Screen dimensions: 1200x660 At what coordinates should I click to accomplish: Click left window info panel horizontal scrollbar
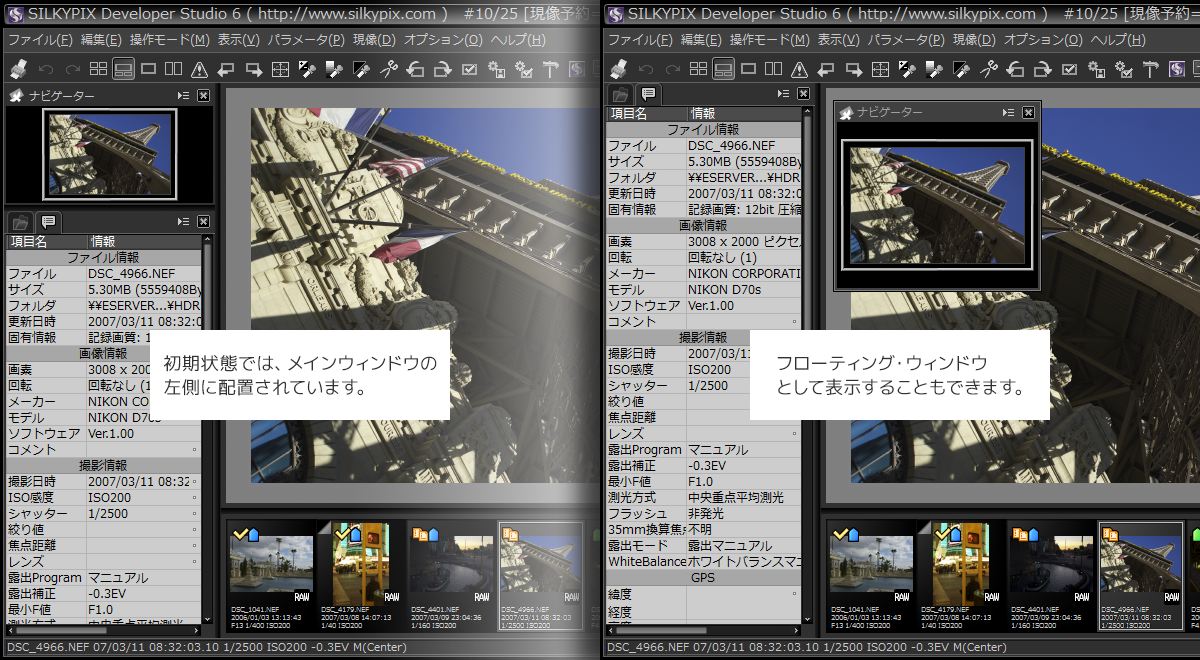[104, 630]
